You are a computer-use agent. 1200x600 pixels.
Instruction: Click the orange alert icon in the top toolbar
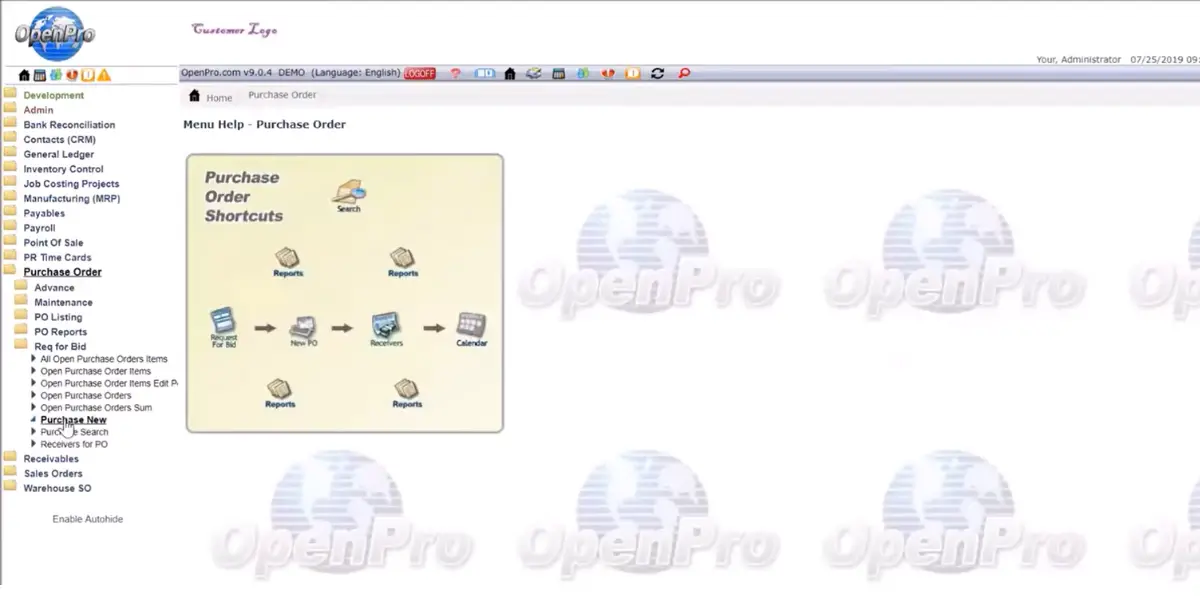pyautogui.click(x=633, y=73)
